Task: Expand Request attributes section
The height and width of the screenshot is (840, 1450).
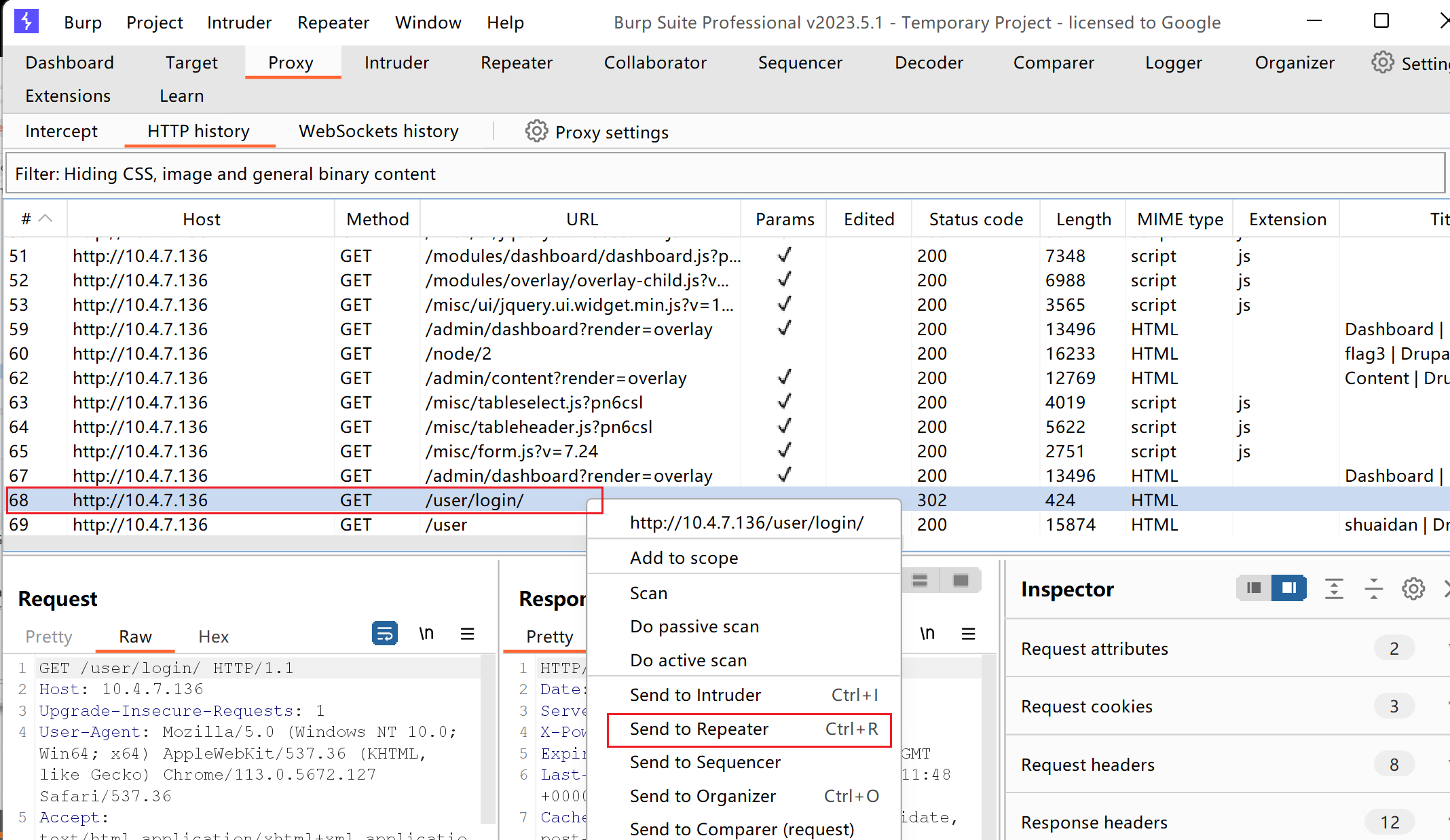Action: pyautogui.click(x=1227, y=649)
